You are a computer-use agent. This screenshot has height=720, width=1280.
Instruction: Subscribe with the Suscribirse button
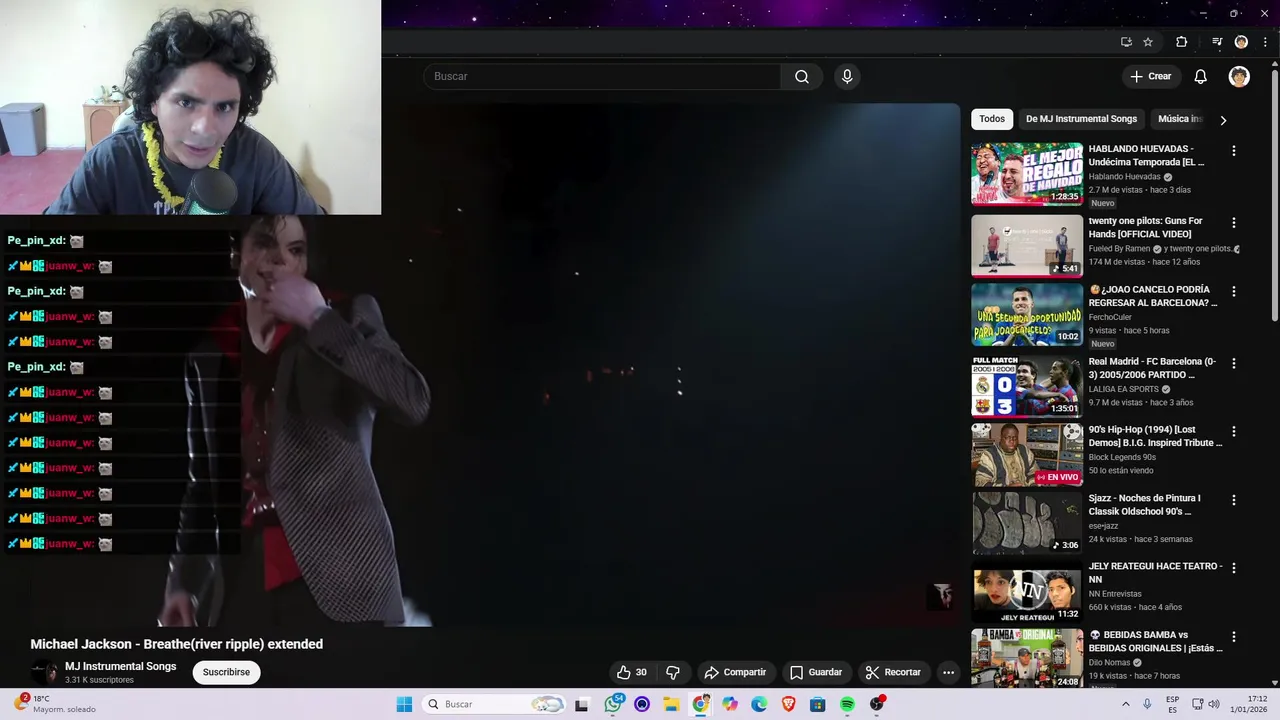[226, 672]
